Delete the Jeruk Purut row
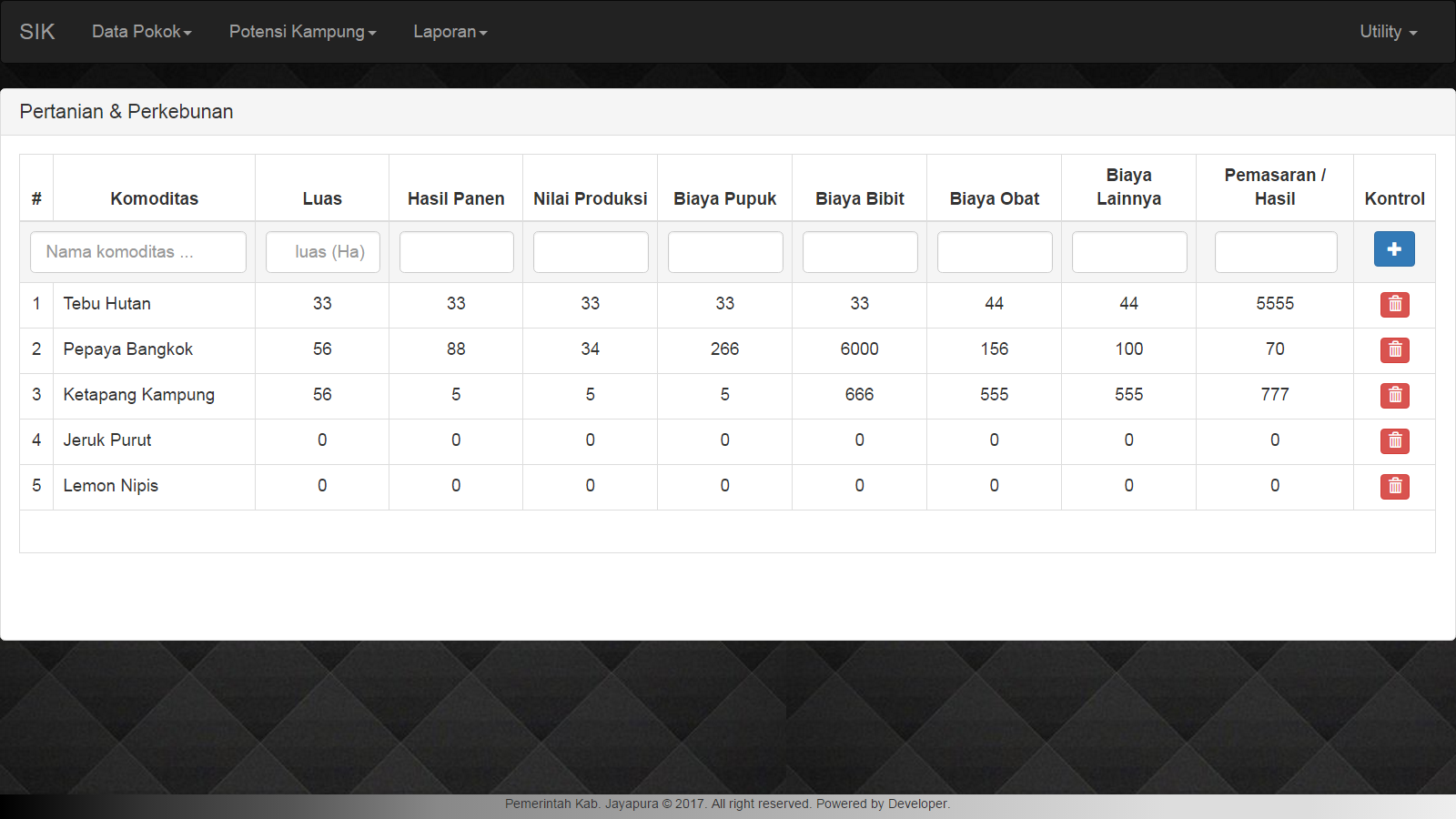 click(1394, 440)
